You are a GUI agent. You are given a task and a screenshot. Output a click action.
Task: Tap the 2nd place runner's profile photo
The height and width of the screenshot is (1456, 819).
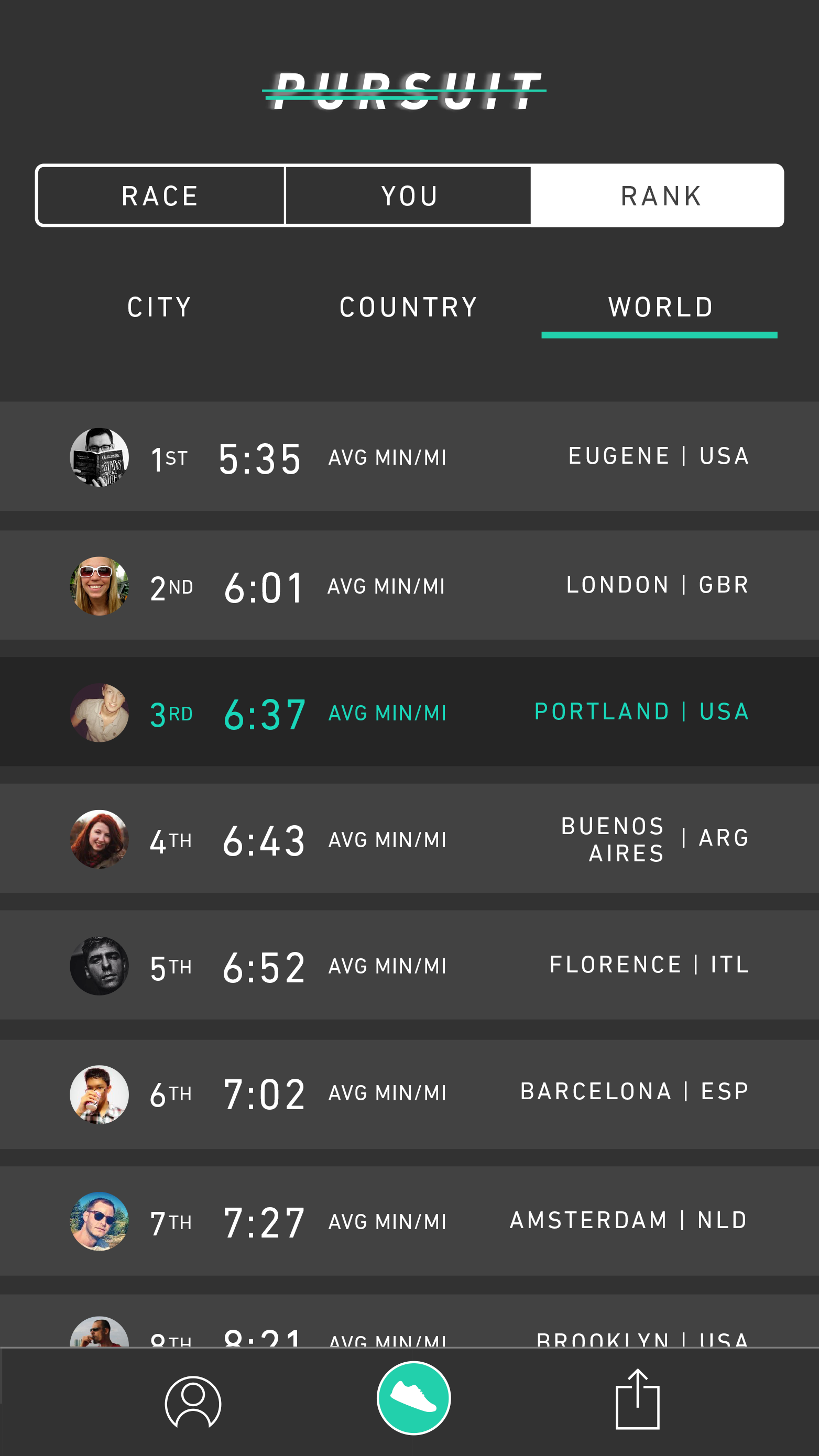[x=100, y=586]
